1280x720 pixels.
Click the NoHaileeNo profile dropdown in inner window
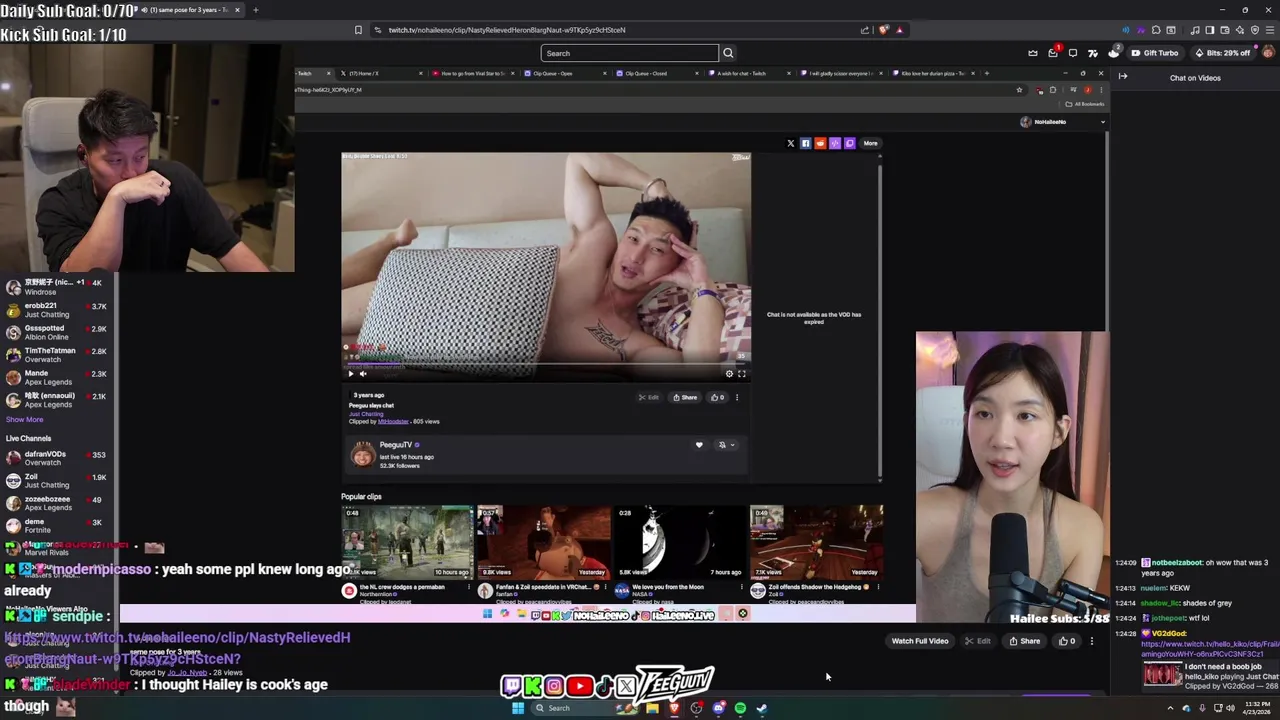(1062, 122)
